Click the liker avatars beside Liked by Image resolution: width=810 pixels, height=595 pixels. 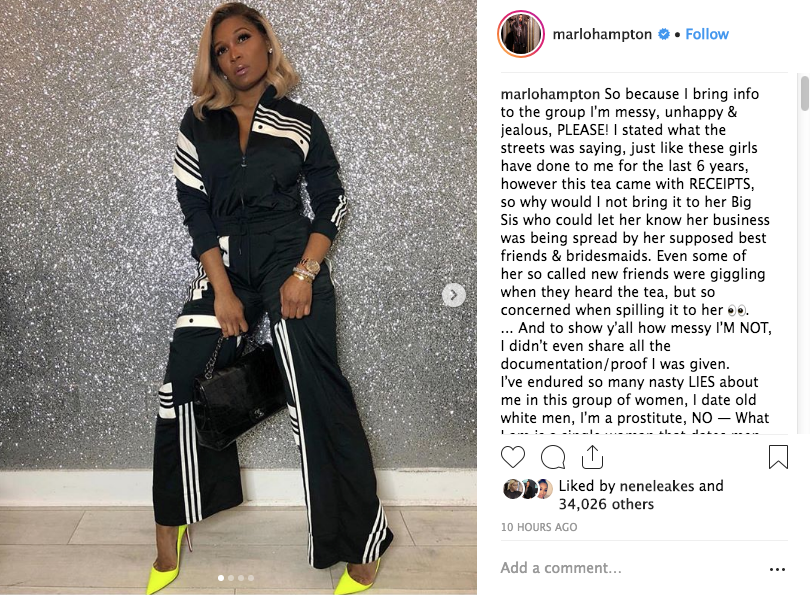click(x=528, y=489)
